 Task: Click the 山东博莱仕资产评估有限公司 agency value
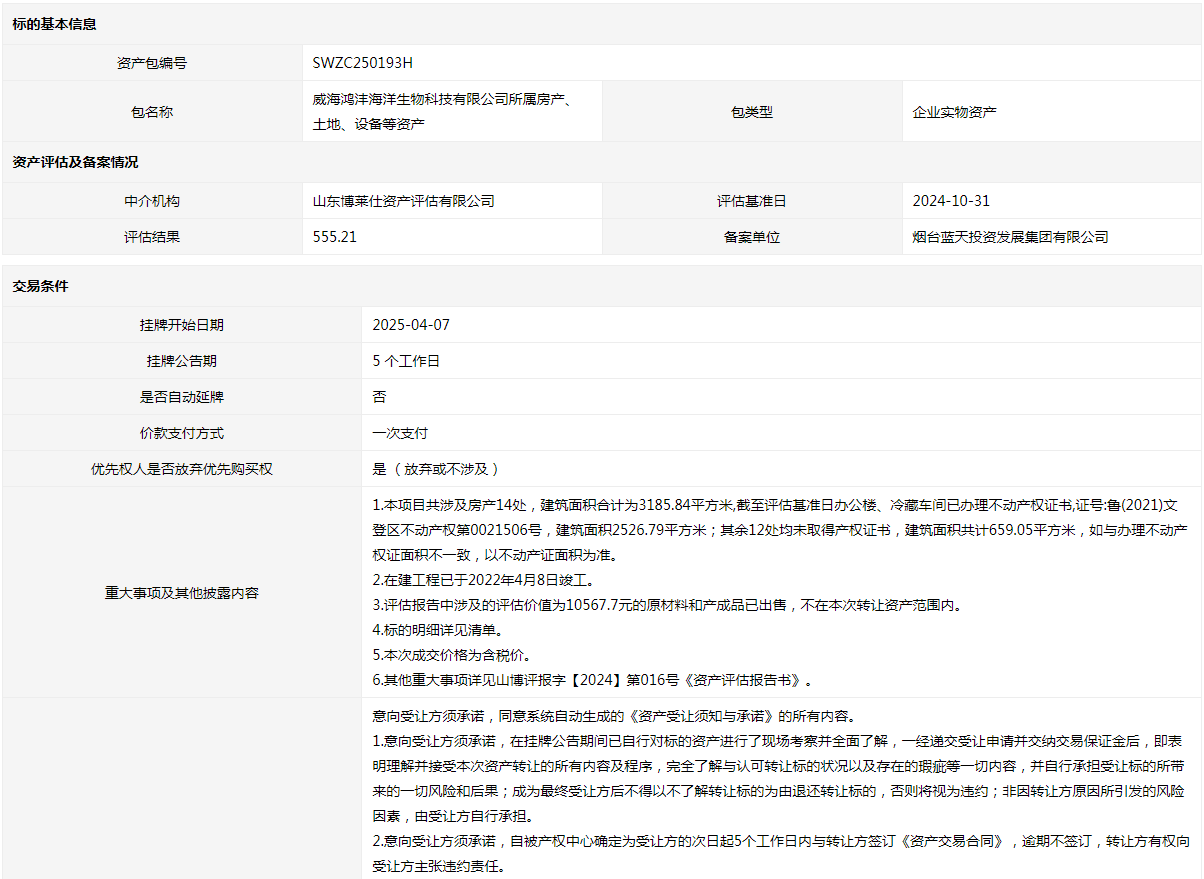(x=404, y=201)
